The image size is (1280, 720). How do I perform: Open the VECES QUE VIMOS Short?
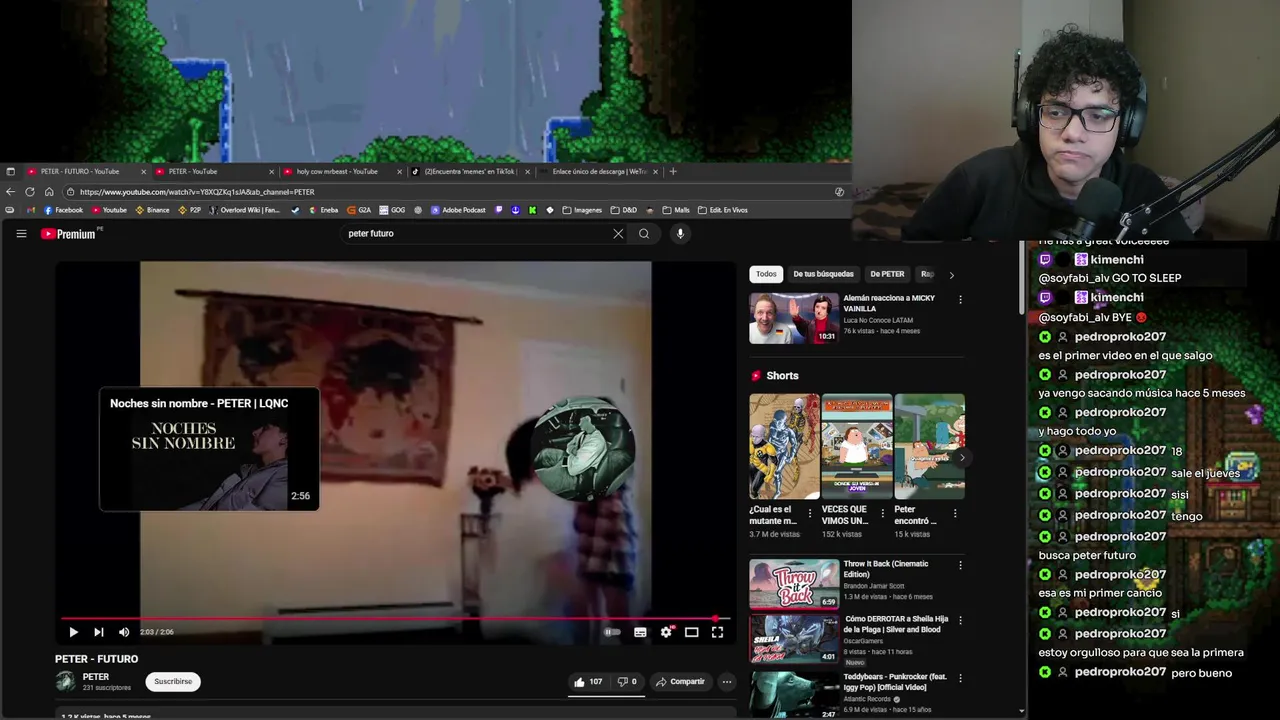857,446
